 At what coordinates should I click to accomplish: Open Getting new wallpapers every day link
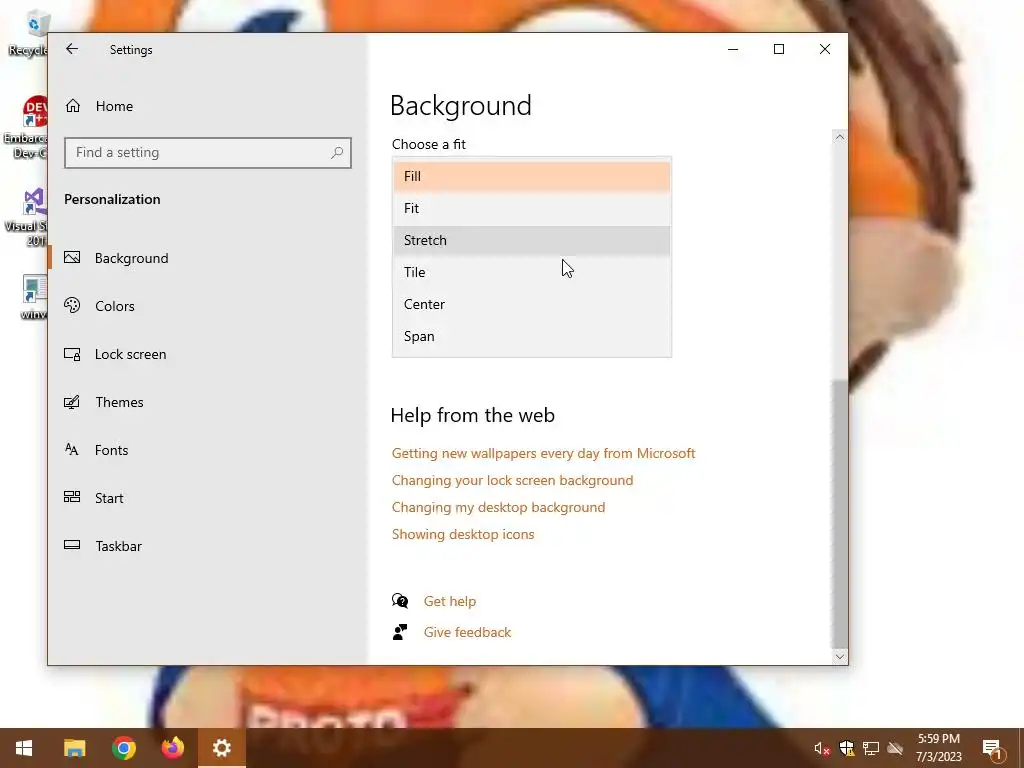(543, 453)
